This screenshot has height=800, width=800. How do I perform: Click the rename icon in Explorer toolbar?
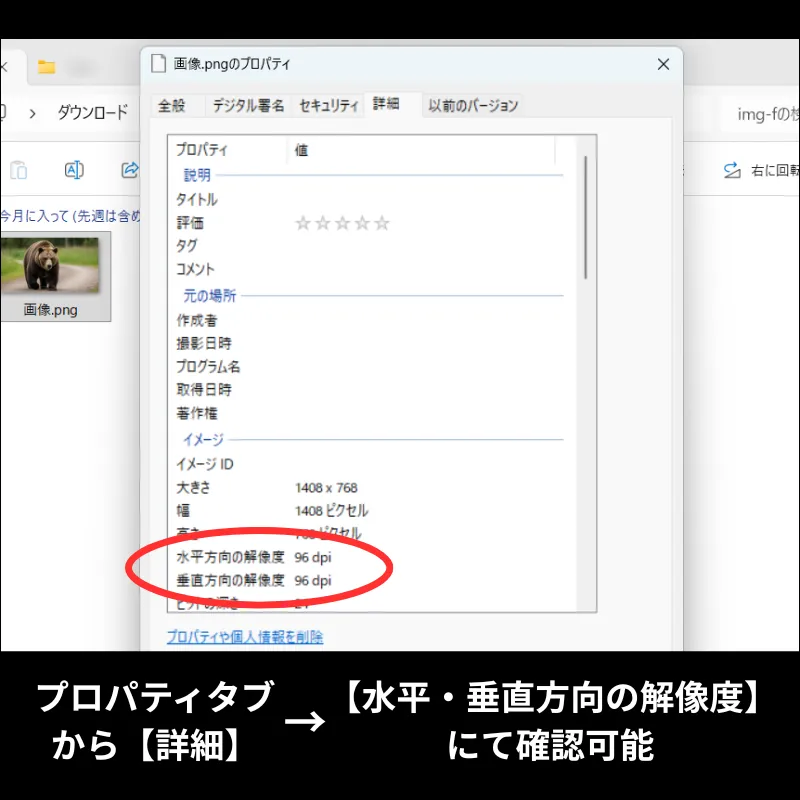click(x=74, y=170)
